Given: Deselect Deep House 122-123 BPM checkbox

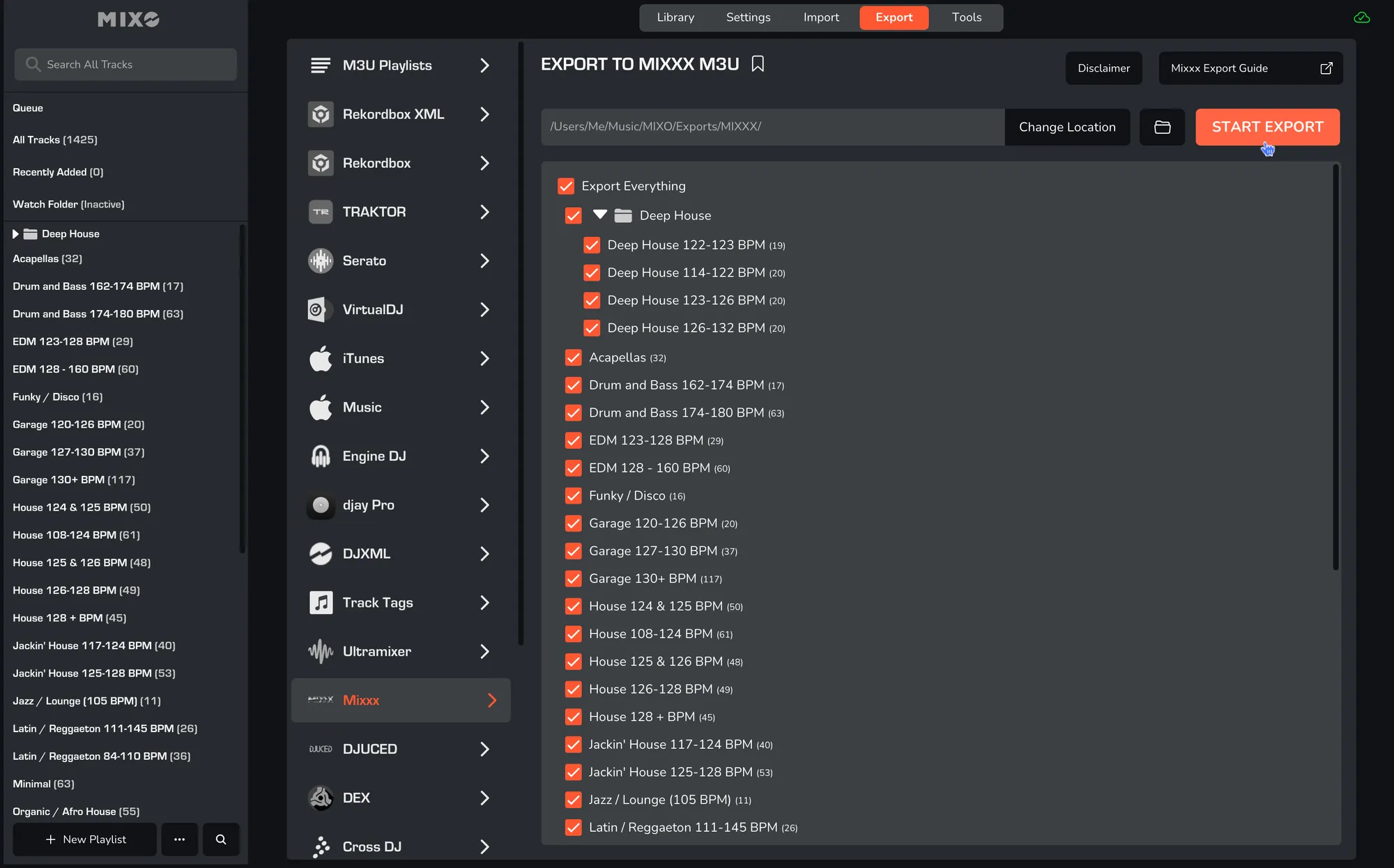Looking at the screenshot, I should click(592, 245).
